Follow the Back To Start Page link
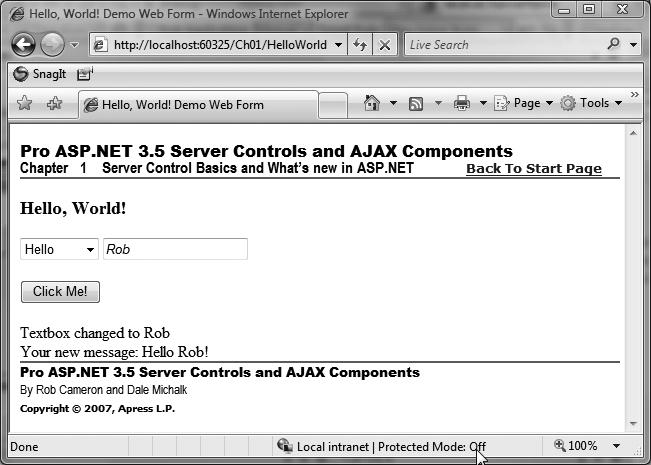Screen dimensions: 651x465 pos(534,169)
